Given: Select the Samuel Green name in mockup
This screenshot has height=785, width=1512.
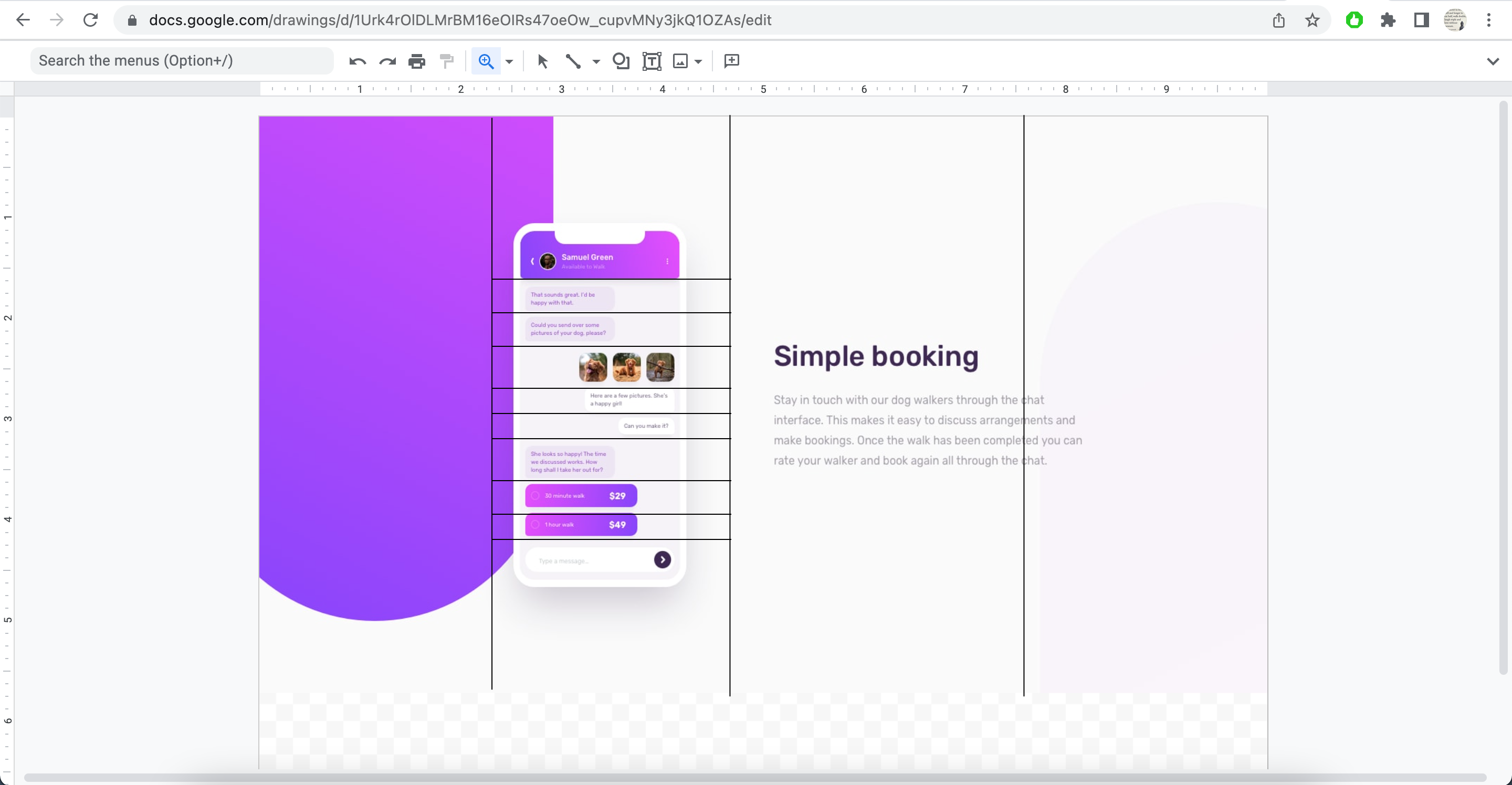Looking at the screenshot, I should click(x=587, y=257).
